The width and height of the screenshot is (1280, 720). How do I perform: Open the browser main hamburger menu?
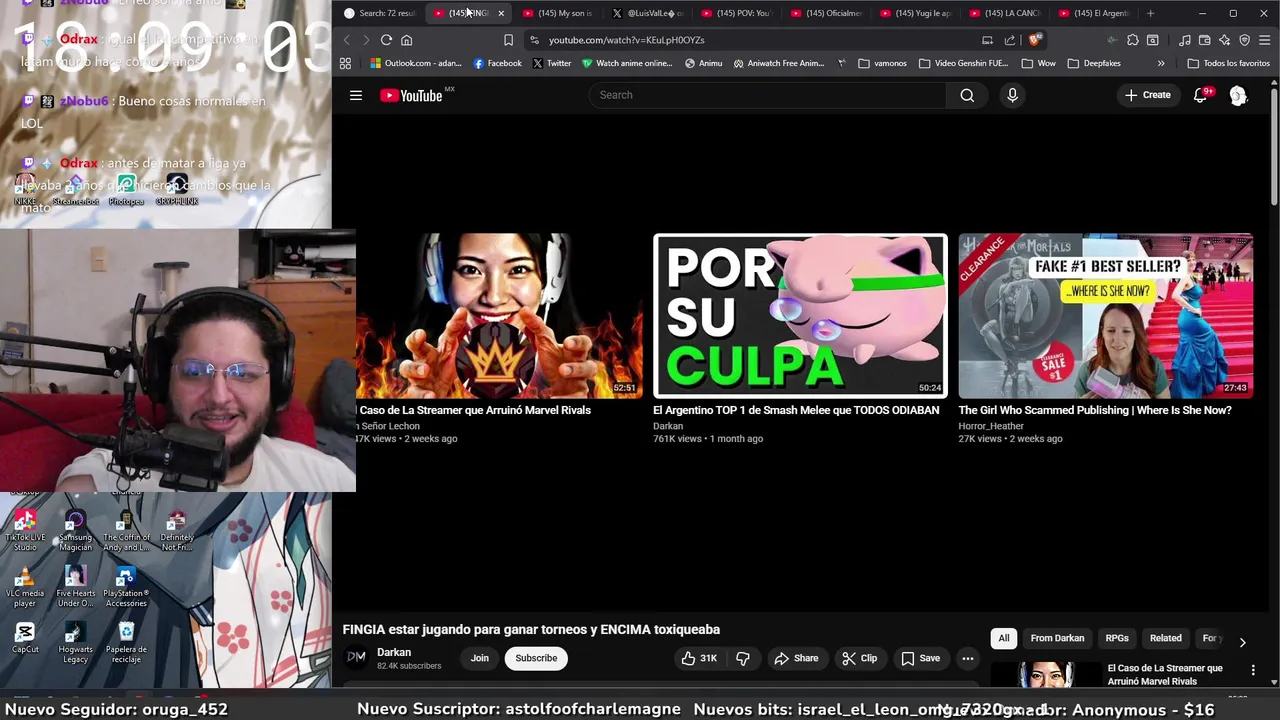1265,40
